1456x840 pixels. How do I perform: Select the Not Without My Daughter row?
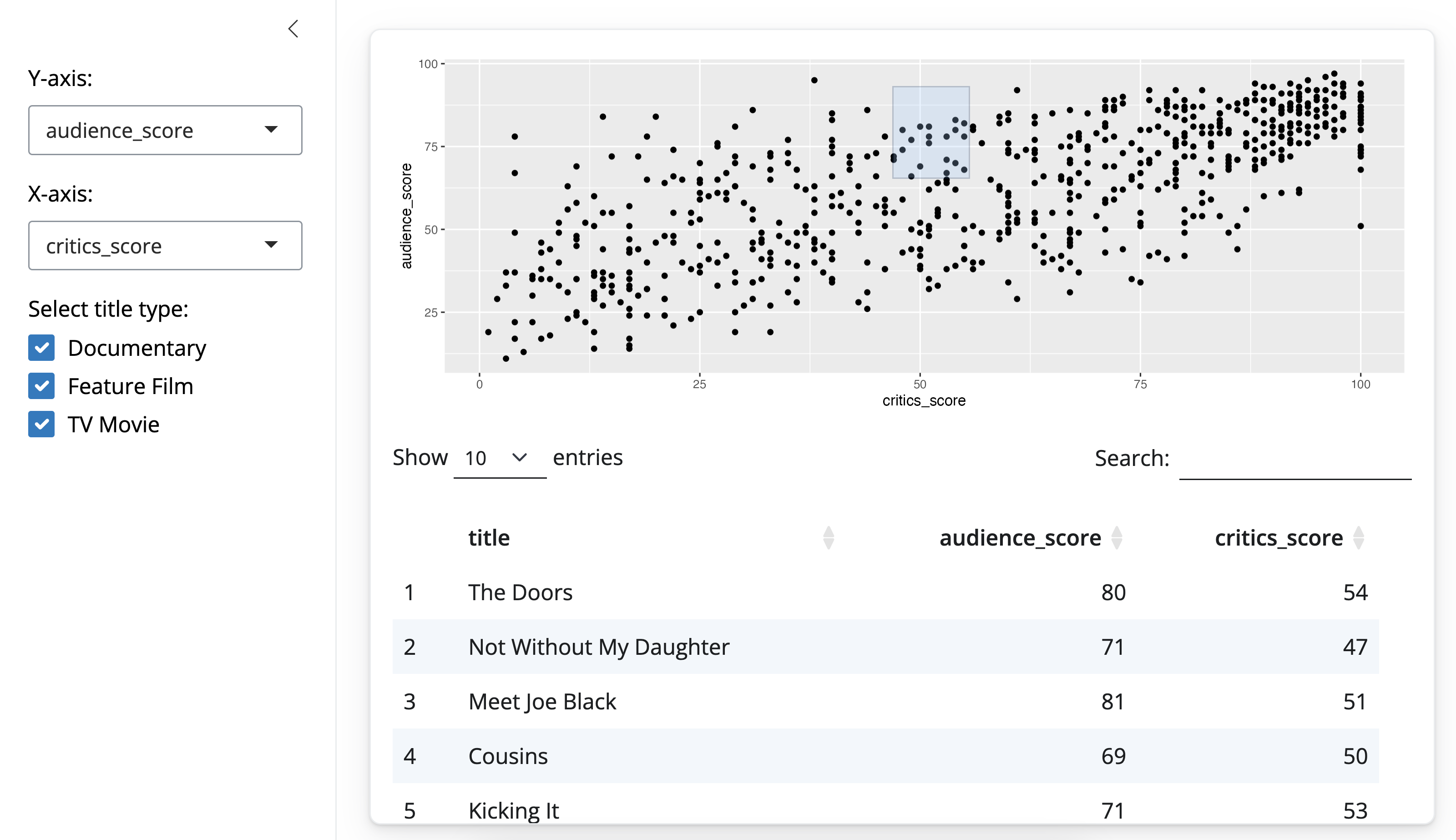click(x=598, y=647)
